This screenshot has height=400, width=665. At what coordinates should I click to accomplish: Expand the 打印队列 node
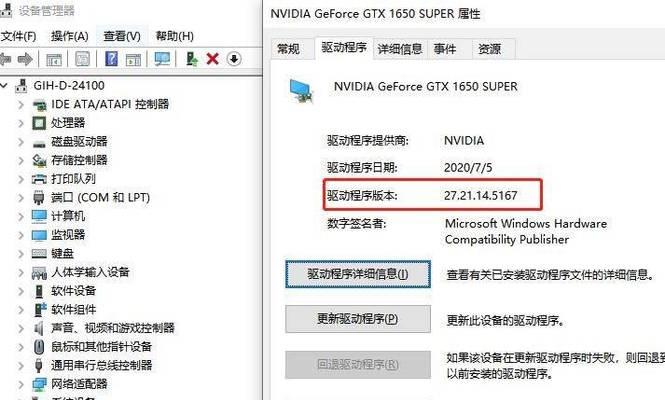[x=21, y=179]
